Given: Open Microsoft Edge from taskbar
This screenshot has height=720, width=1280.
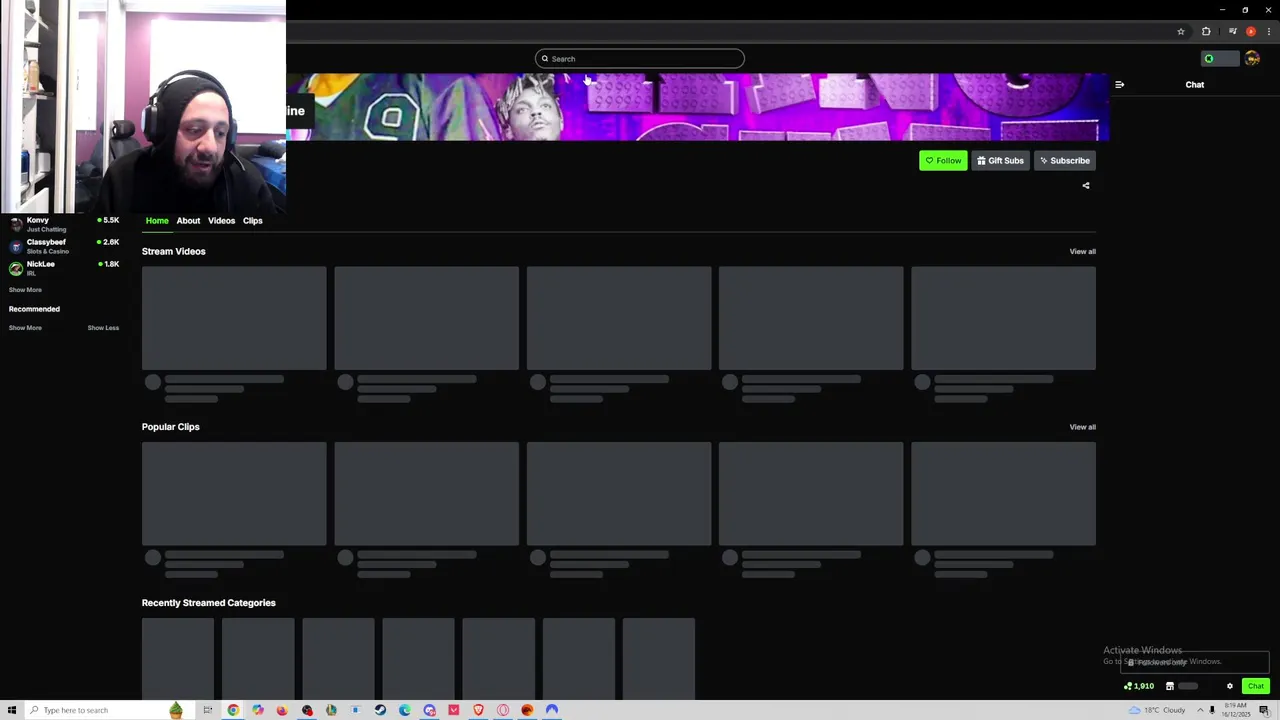Looking at the screenshot, I should [405, 710].
